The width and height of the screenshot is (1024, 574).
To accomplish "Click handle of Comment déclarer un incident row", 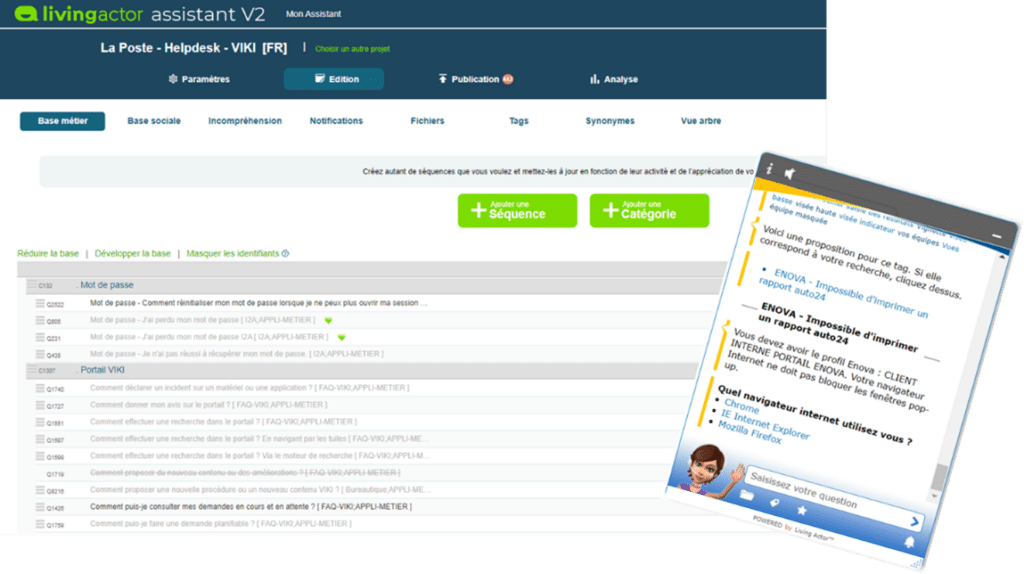I will [40, 388].
